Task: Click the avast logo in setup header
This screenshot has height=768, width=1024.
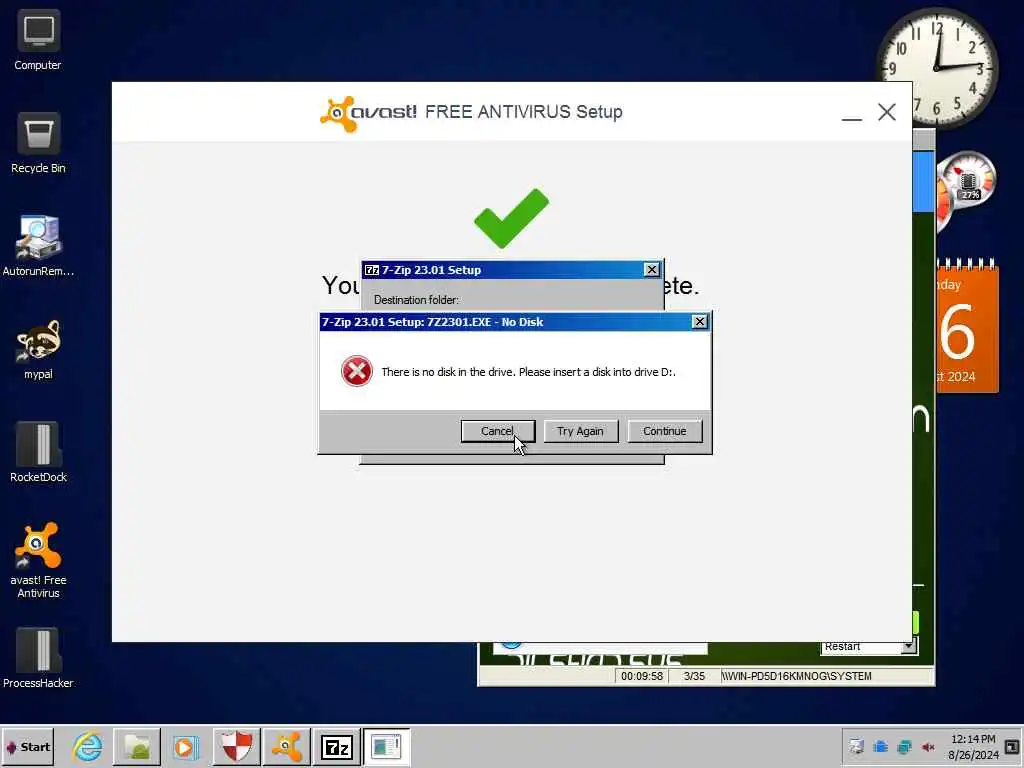Action: pos(368,114)
